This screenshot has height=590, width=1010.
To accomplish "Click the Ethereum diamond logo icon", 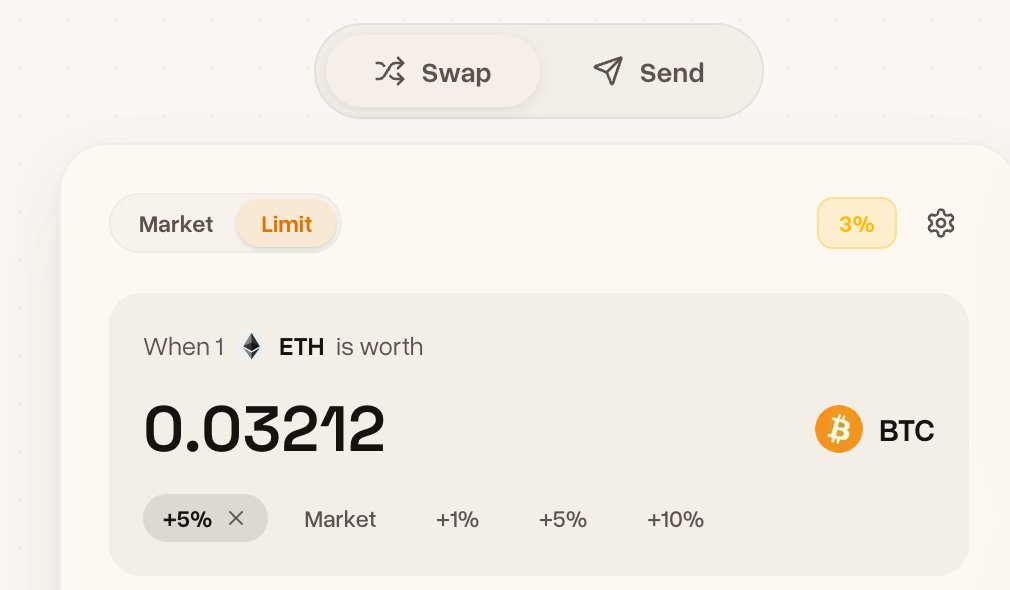I will [252, 347].
